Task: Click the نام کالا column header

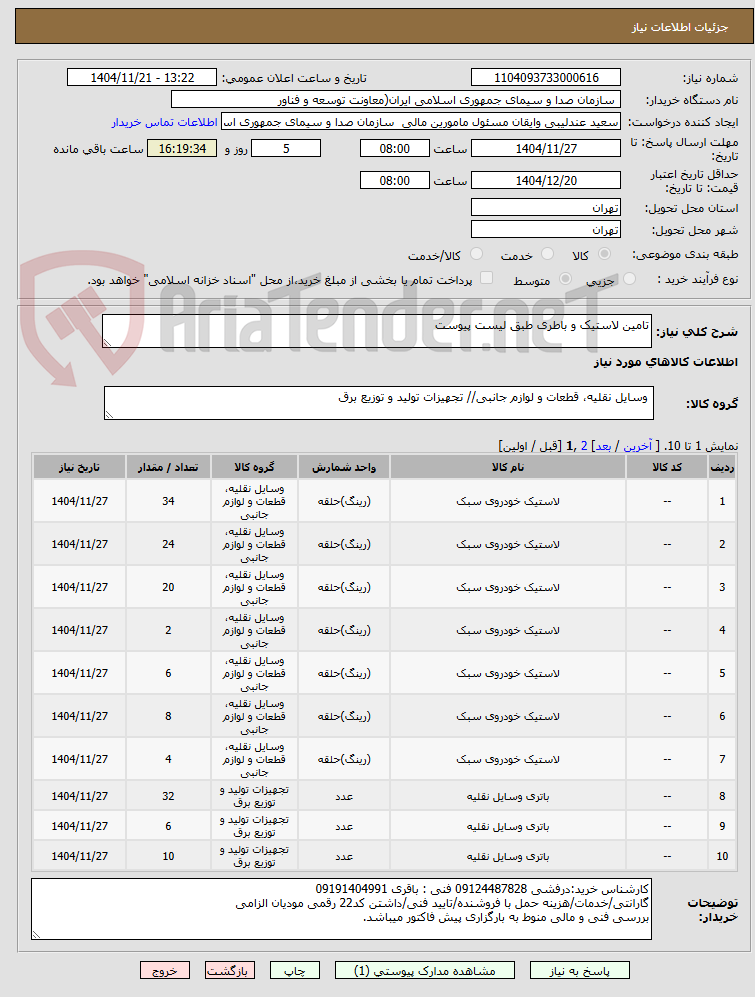Action: (x=508, y=467)
